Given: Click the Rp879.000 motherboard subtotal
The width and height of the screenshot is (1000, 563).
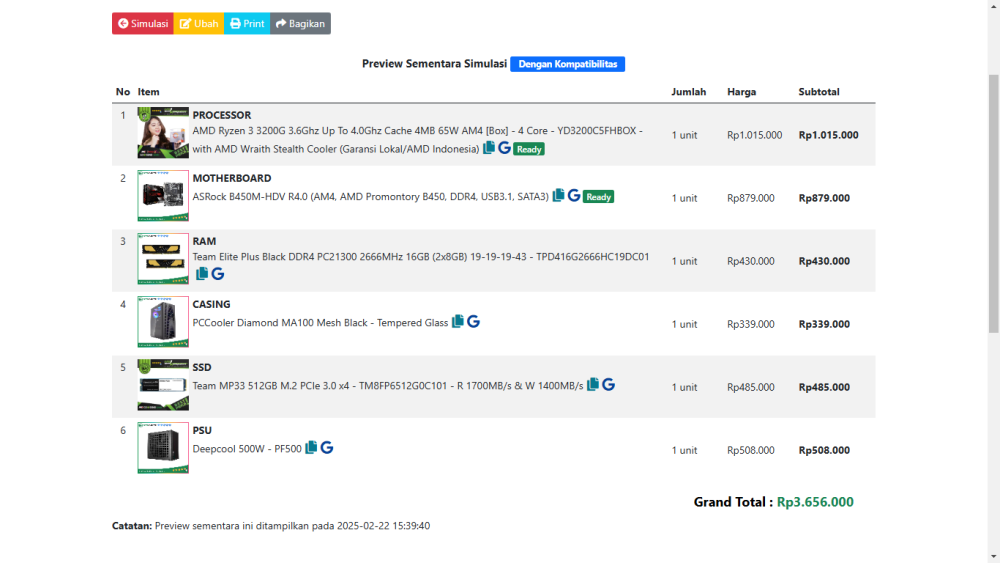Looking at the screenshot, I should point(824,198).
